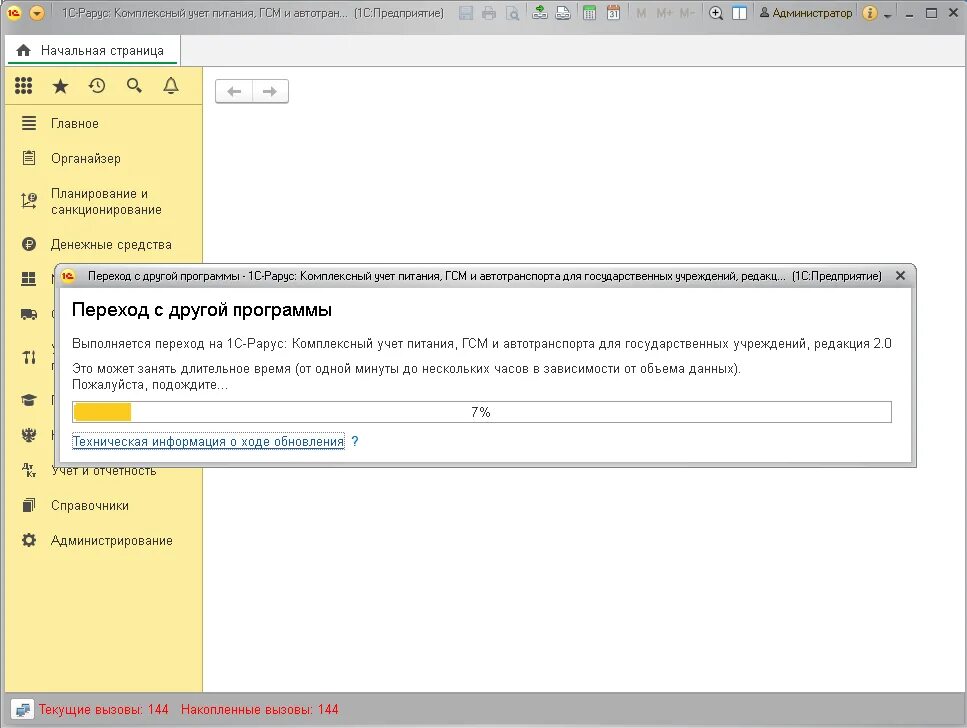
Task: Click the Пожалуйста, подождите... text
Action: coord(150,385)
